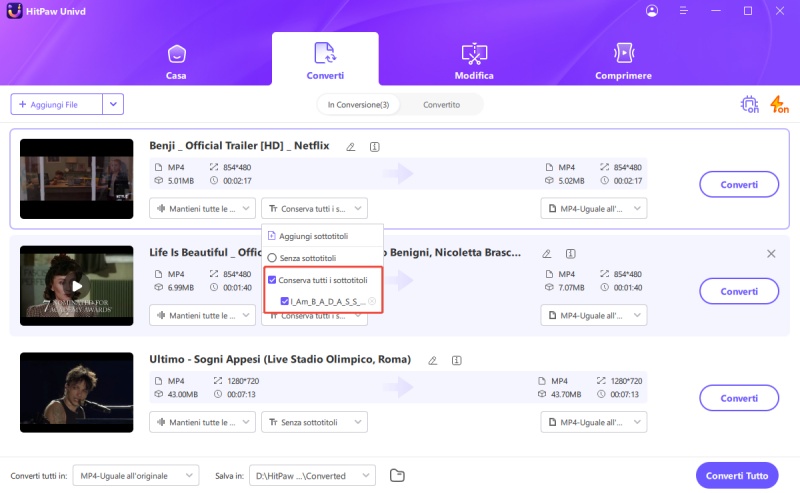800x493 pixels.
Task: Expand the Aggiungi File dropdown arrow
Action: [113, 104]
